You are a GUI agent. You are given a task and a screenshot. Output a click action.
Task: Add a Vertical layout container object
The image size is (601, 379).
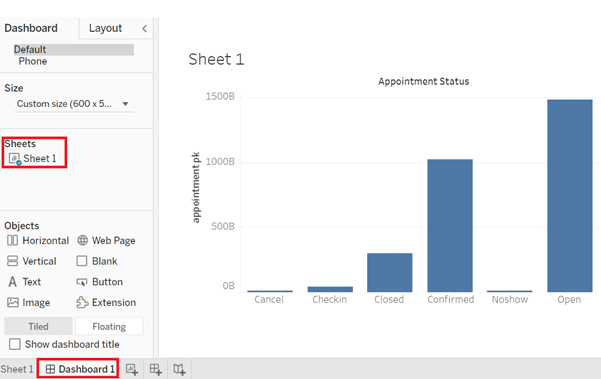(31, 261)
